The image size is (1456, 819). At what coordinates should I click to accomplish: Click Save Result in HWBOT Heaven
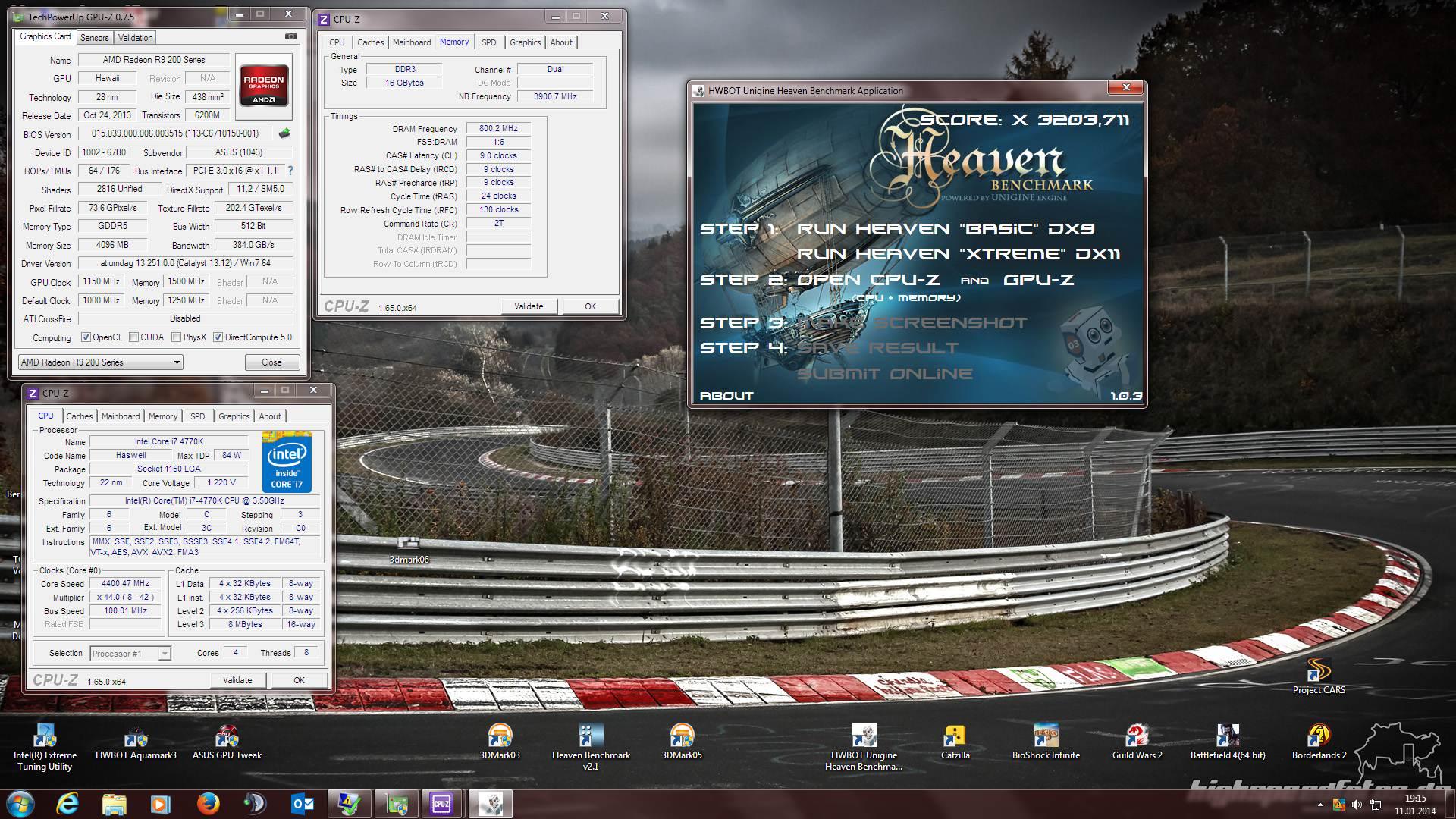pos(878,348)
